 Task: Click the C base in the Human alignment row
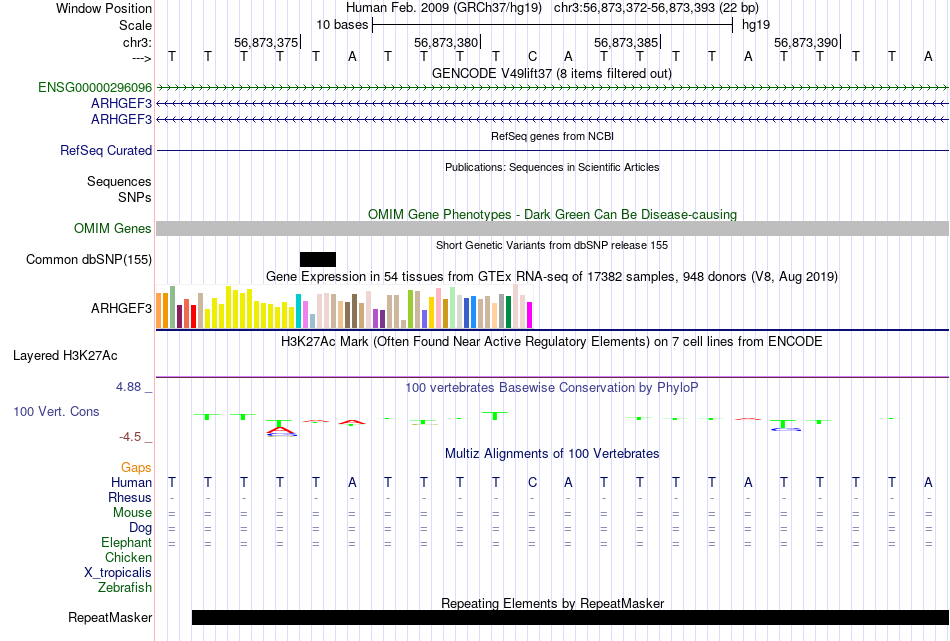click(532, 483)
